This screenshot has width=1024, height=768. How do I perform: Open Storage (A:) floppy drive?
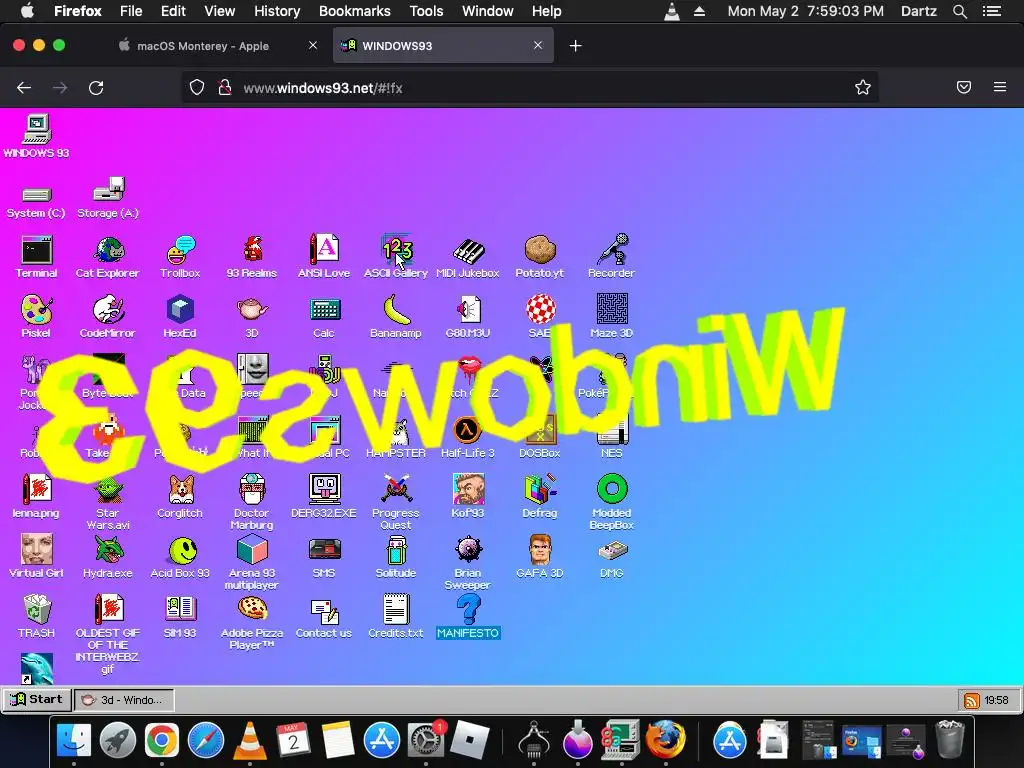click(x=108, y=198)
